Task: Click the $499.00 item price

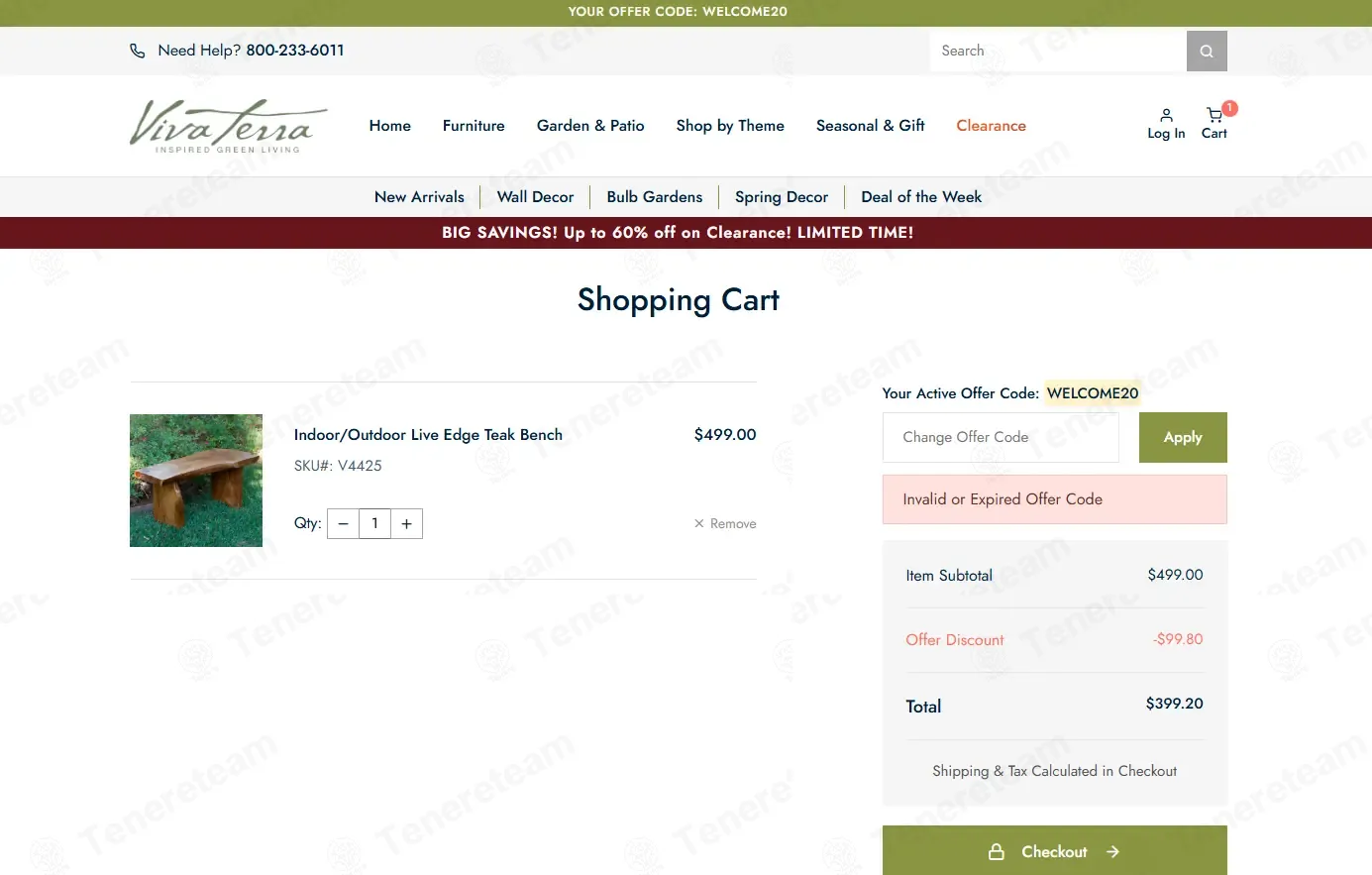Action: coord(725,435)
